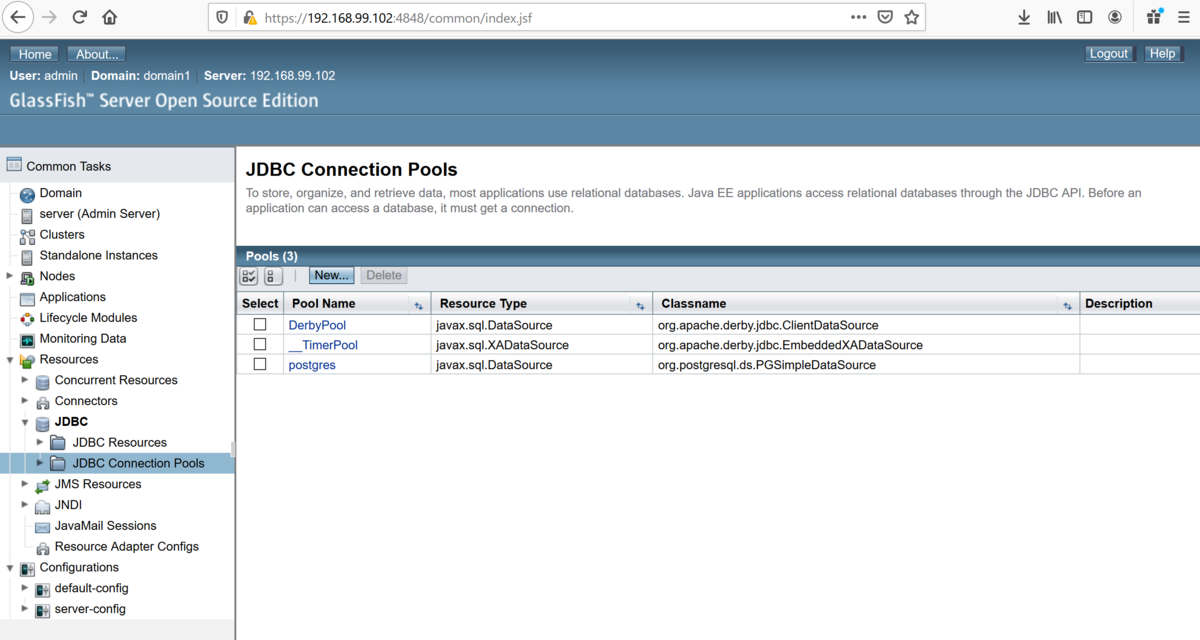
Task: Tick the checkbox for __TimerPool
Action: pyautogui.click(x=260, y=345)
